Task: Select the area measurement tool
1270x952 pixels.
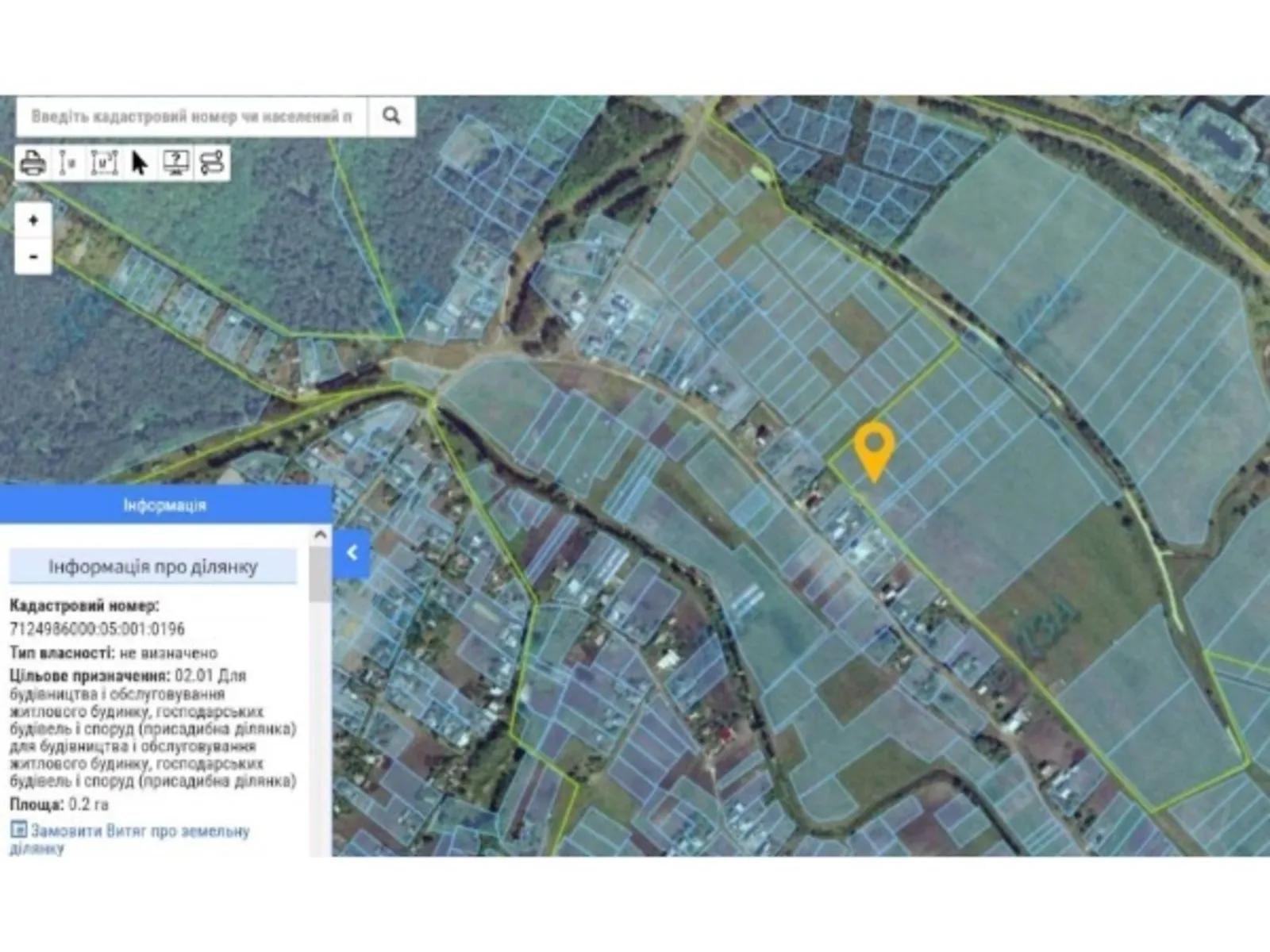Action: pyautogui.click(x=104, y=163)
